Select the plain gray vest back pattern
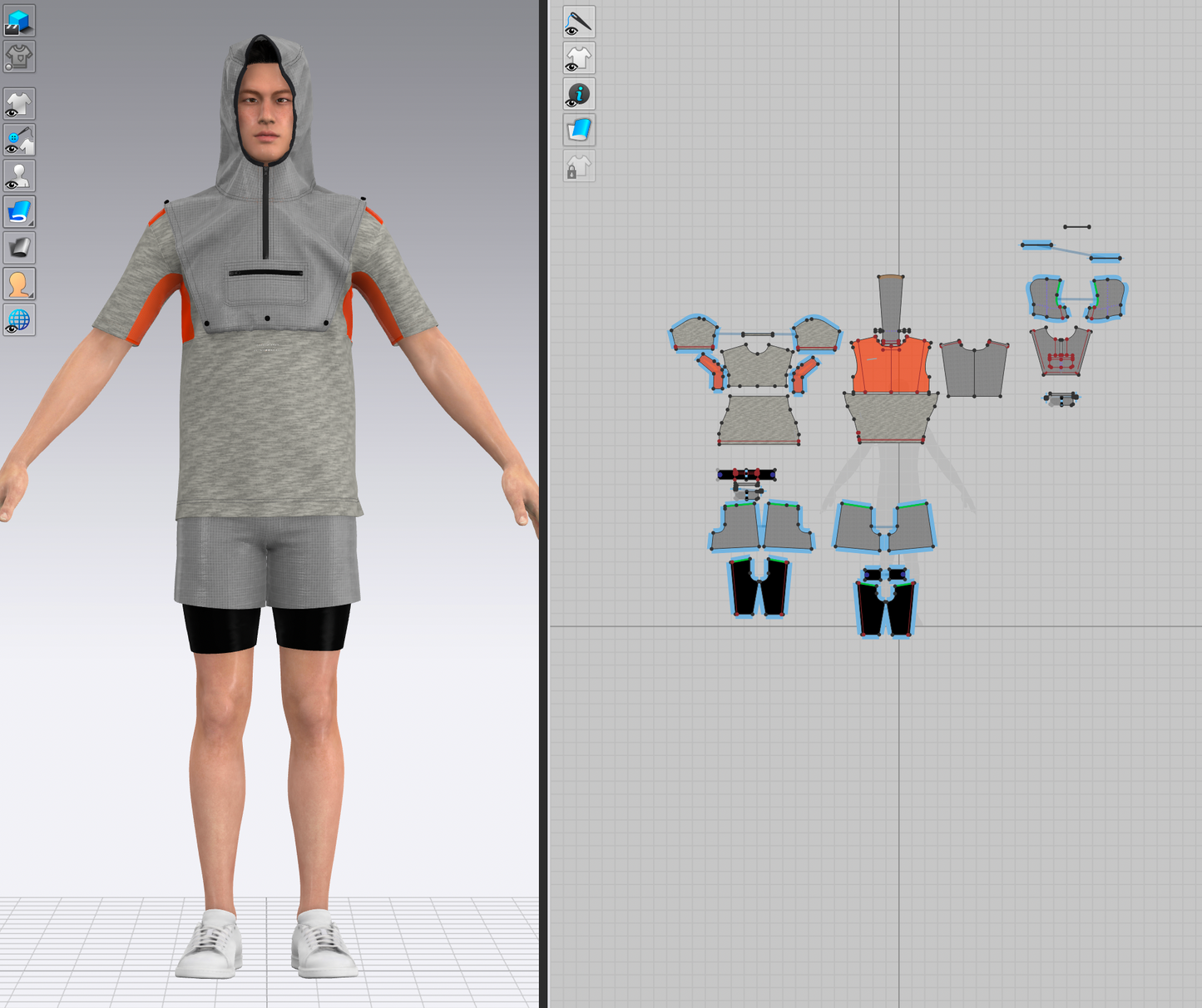 click(x=974, y=369)
